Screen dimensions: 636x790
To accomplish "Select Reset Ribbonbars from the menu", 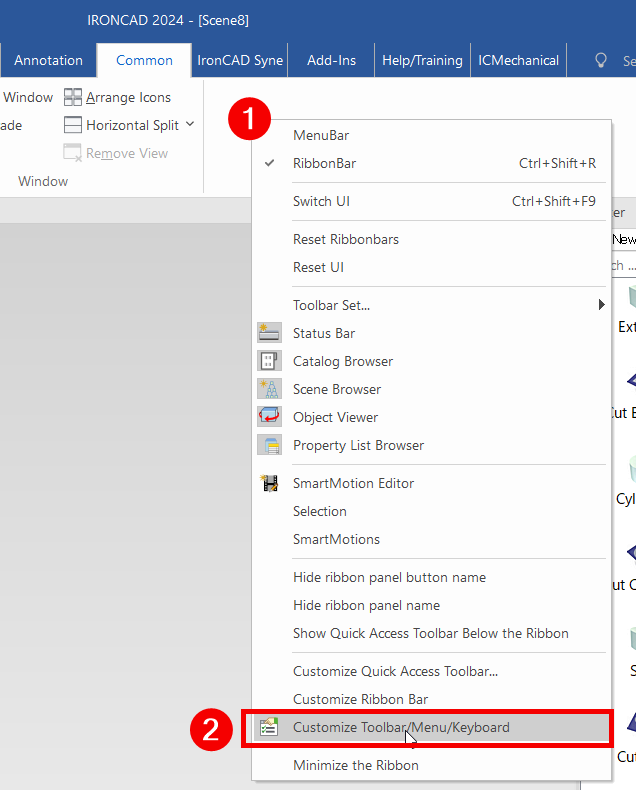I will coord(345,239).
